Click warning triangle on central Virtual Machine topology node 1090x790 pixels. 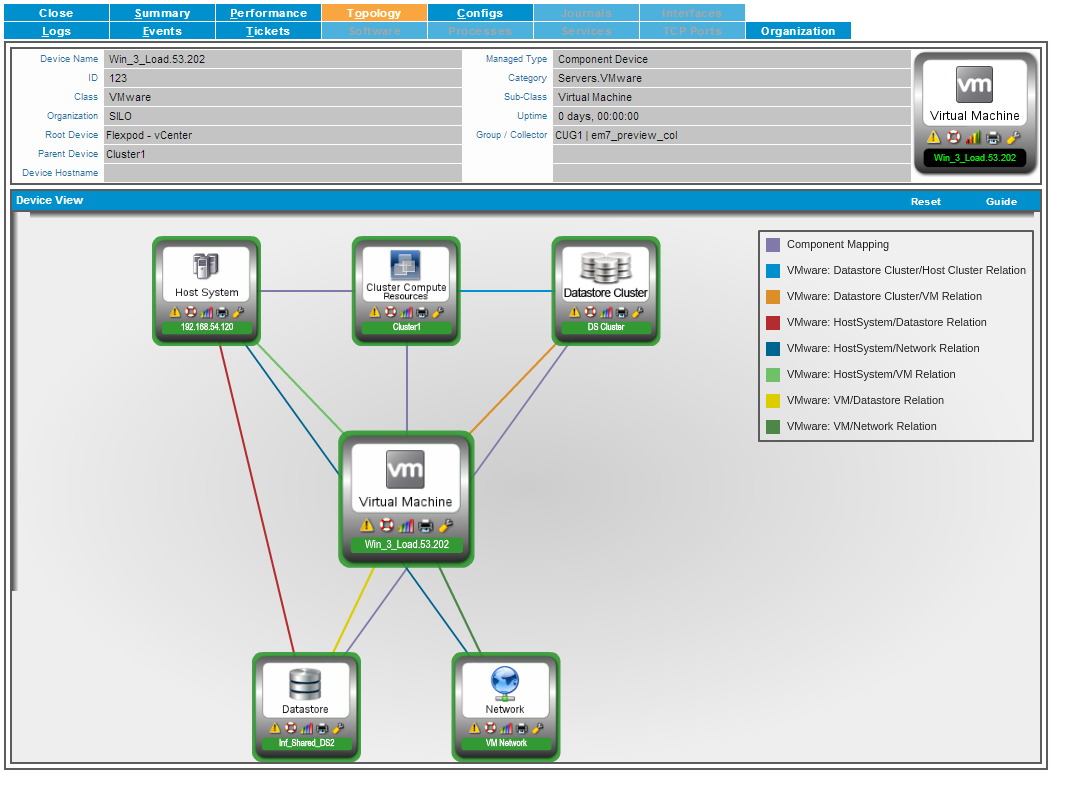[x=367, y=525]
